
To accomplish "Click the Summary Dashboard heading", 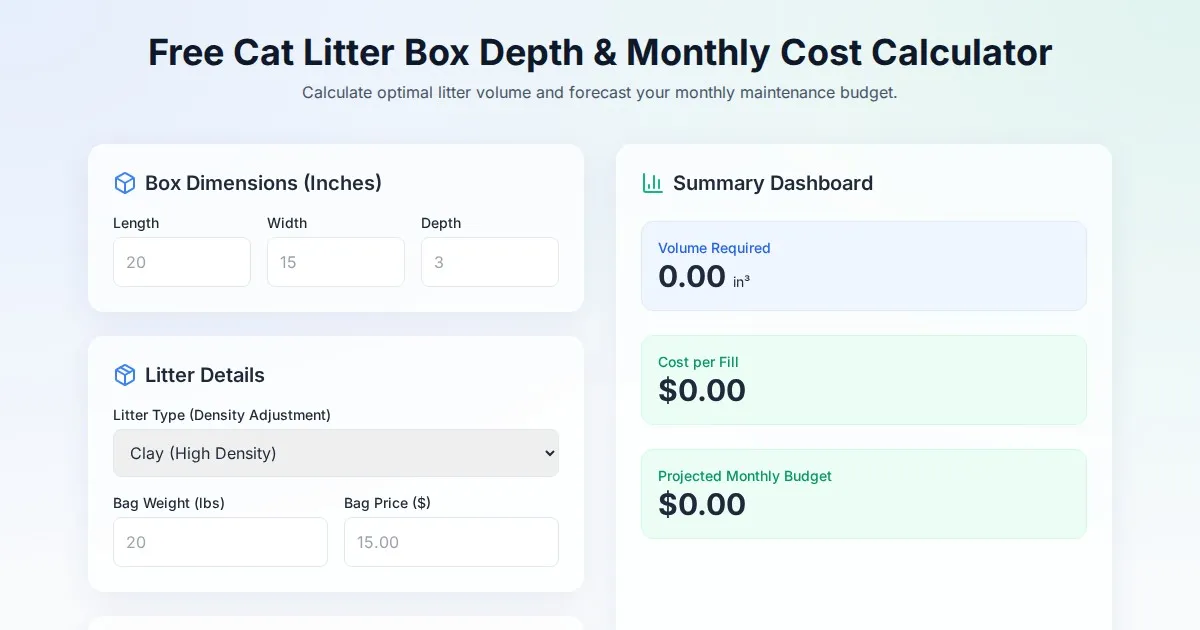I will (x=773, y=183).
